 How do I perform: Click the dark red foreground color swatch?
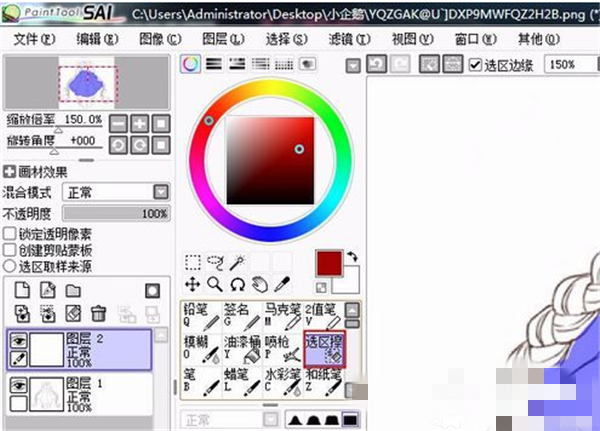tap(329, 264)
